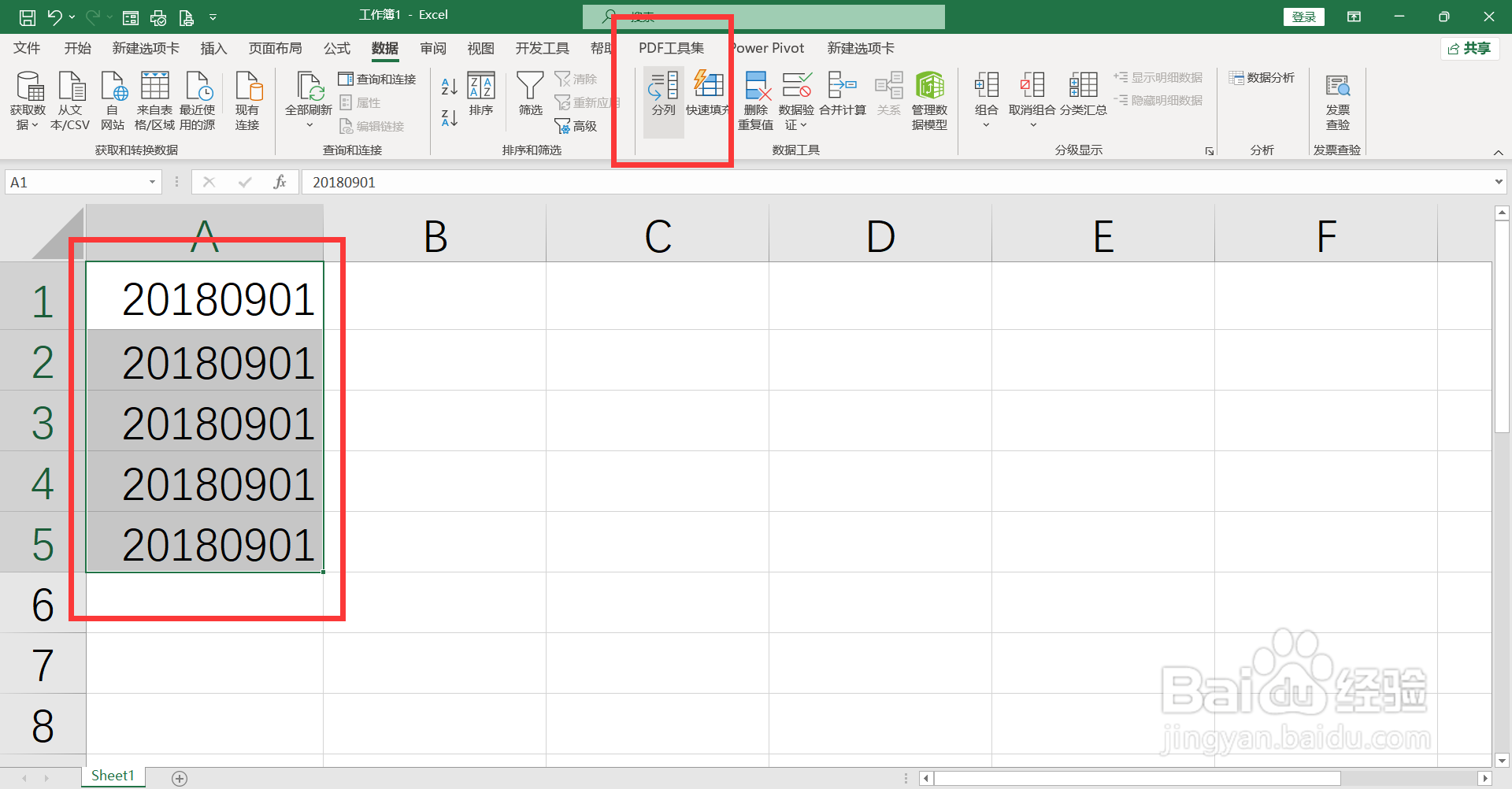The width and height of the screenshot is (1512, 789).
Task: Click the vertical scrollbar down arrow
Action: (x=1502, y=761)
